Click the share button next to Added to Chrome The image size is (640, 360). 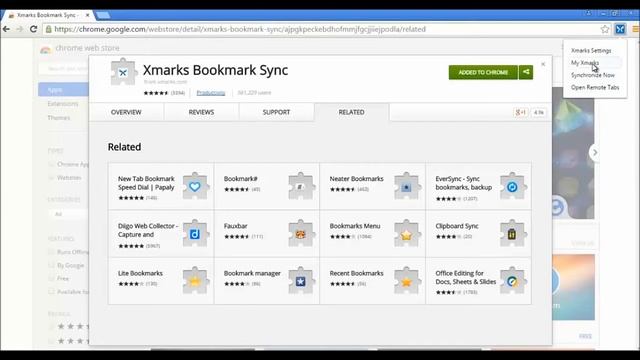526,72
